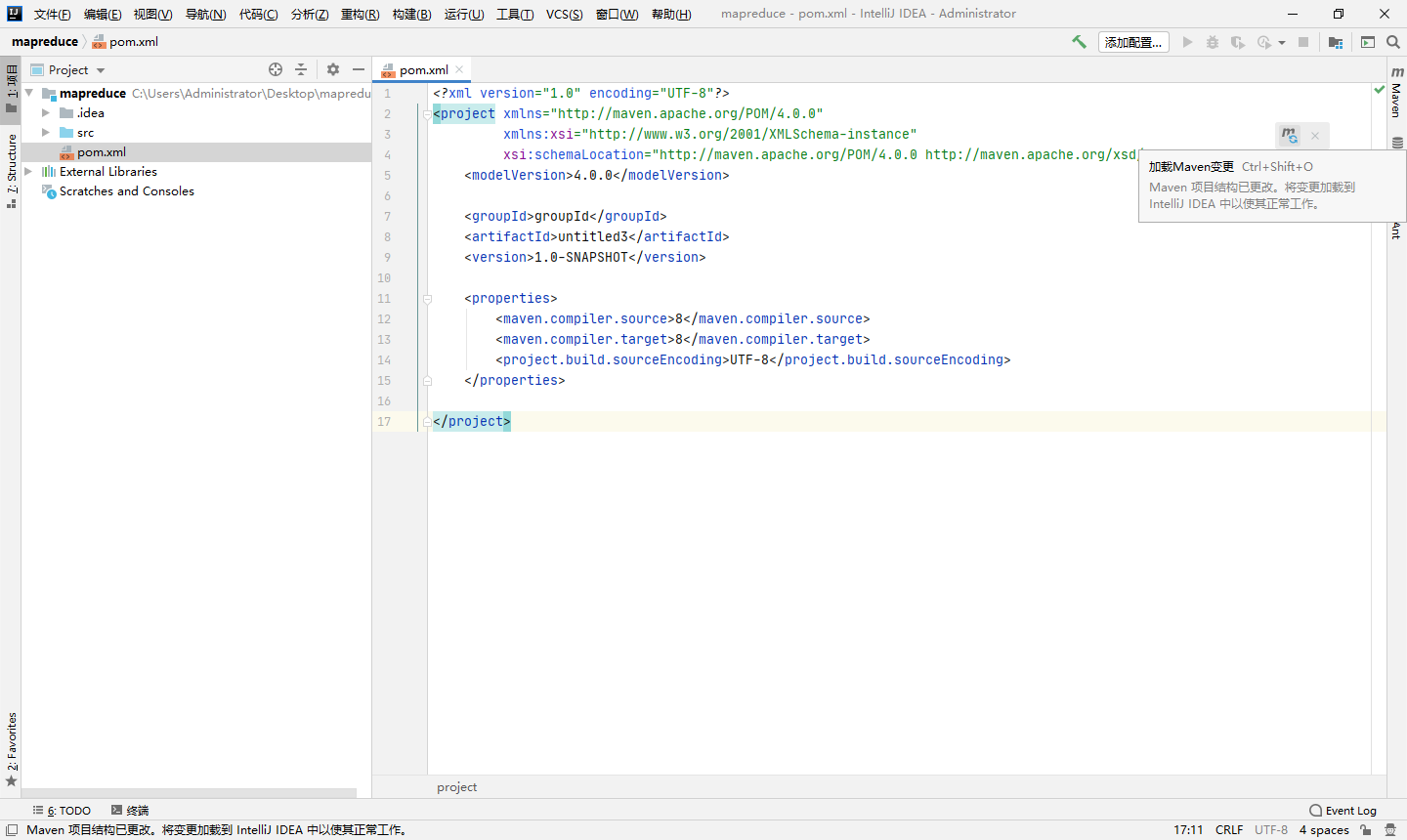The width and height of the screenshot is (1407, 840).
Task: Click the CRLF line separator indicator
Action: [x=1228, y=830]
